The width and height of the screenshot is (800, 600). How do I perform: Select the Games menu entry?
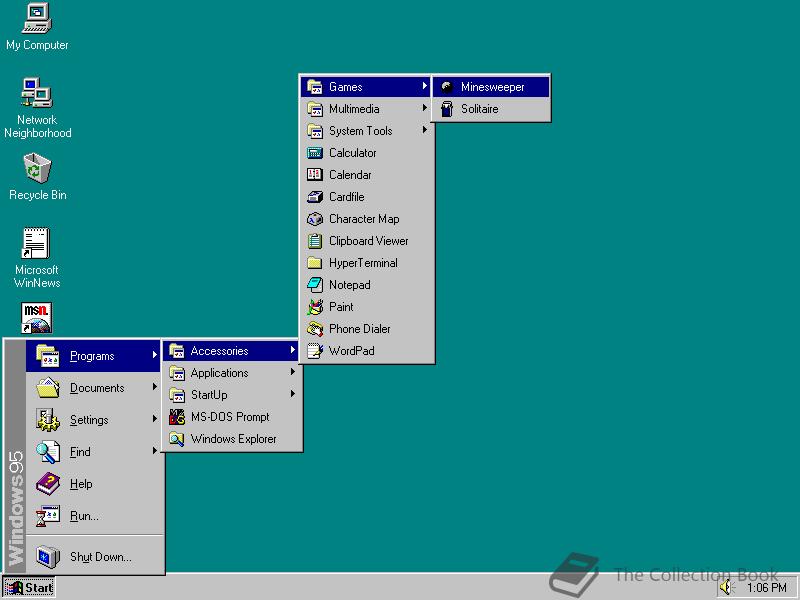[x=366, y=87]
